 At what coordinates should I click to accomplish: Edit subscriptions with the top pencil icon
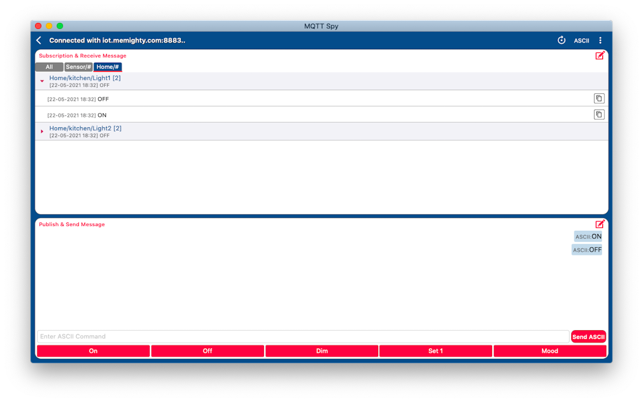pyautogui.click(x=600, y=56)
